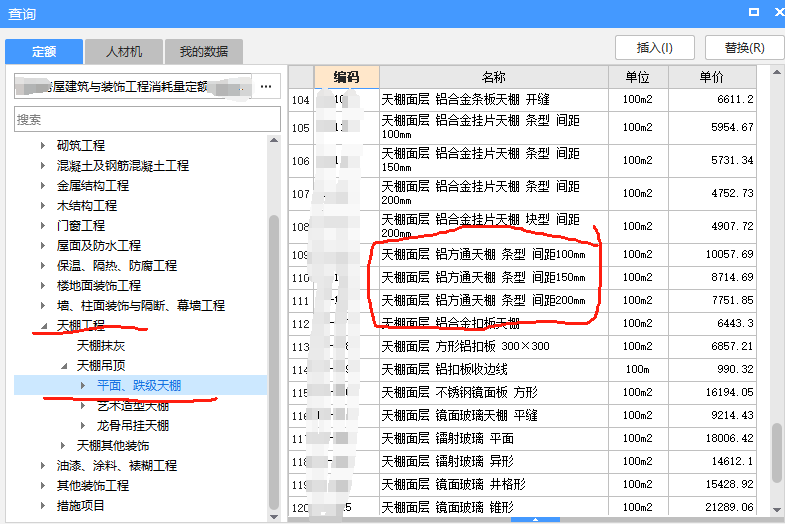Expand the 龙骨吊挂天棚 arrow
Image resolution: width=785 pixels, height=524 pixels.
click(x=83, y=426)
